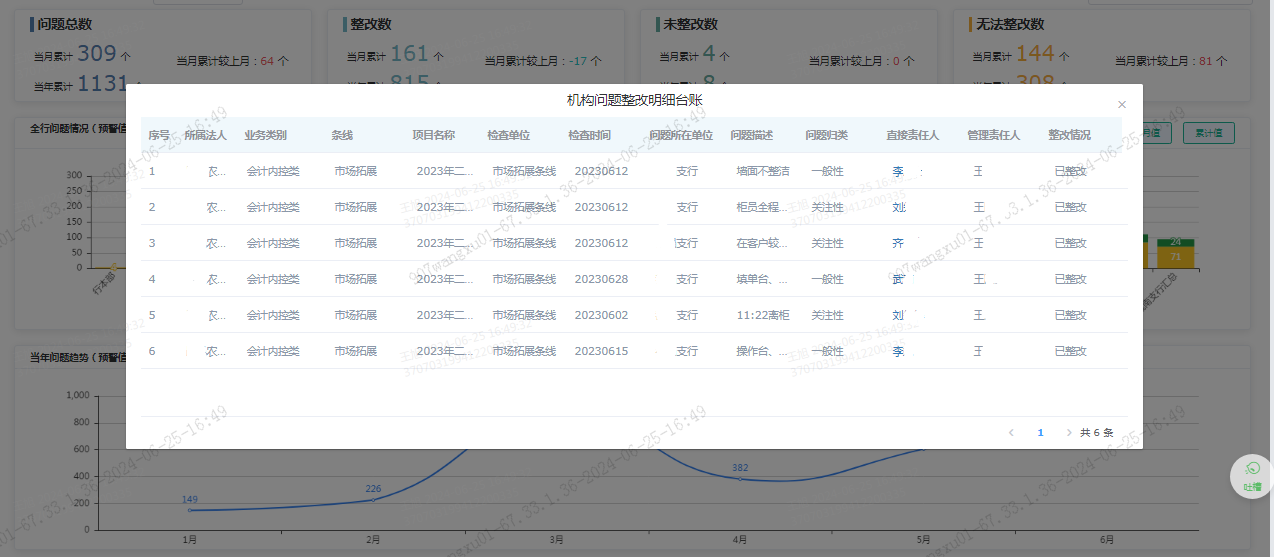Select page 1 in the pagination

click(x=1040, y=433)
